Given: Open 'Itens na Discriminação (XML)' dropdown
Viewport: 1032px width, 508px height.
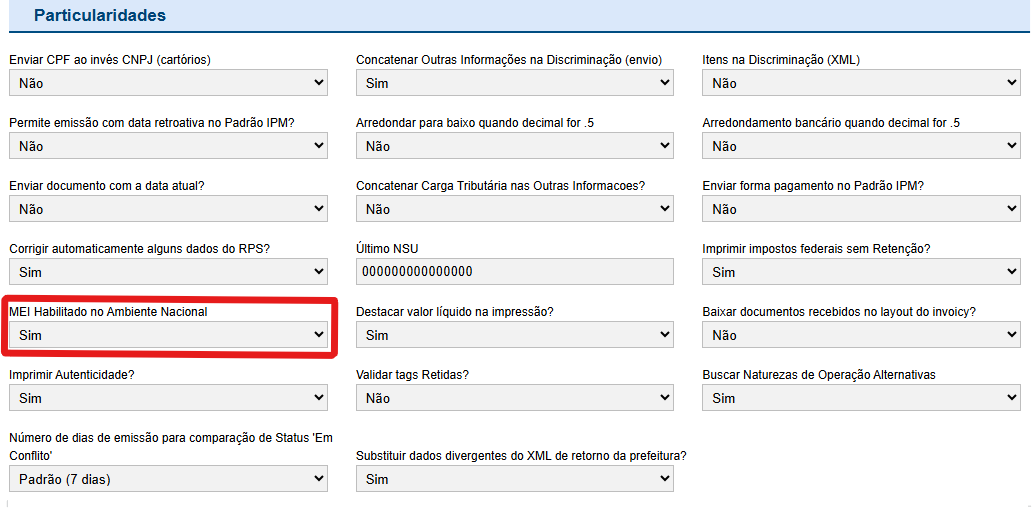Looking at the screenshot, I should pos(861,84).
